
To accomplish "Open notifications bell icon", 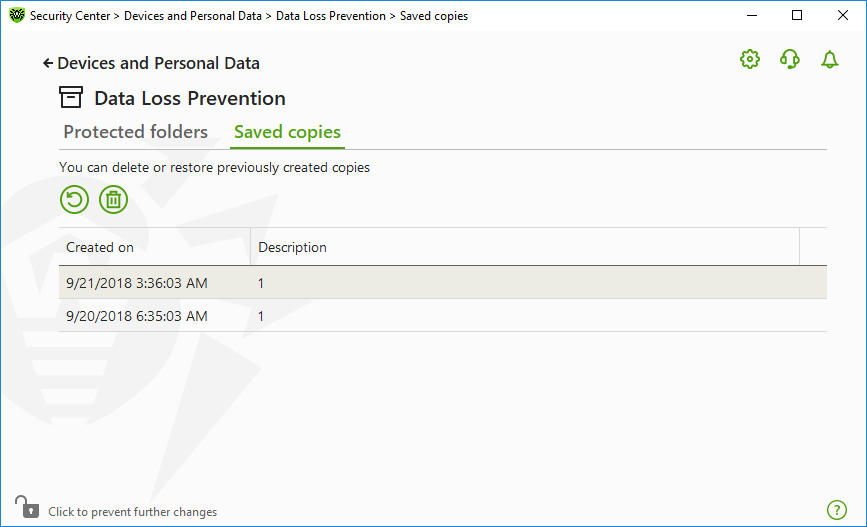I will (829, 59).
